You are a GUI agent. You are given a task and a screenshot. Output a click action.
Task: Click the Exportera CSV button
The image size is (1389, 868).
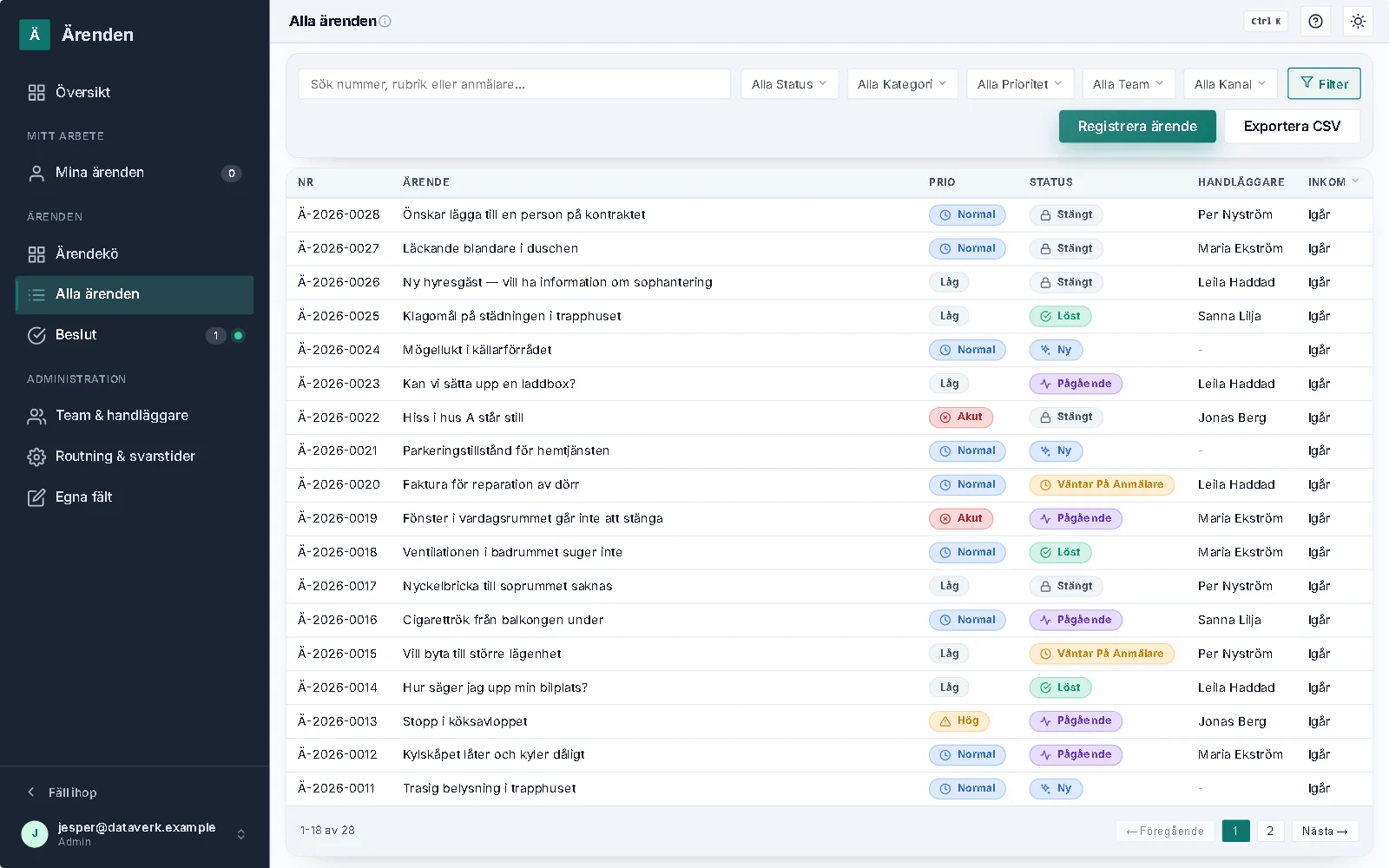tap(1292, 127)
